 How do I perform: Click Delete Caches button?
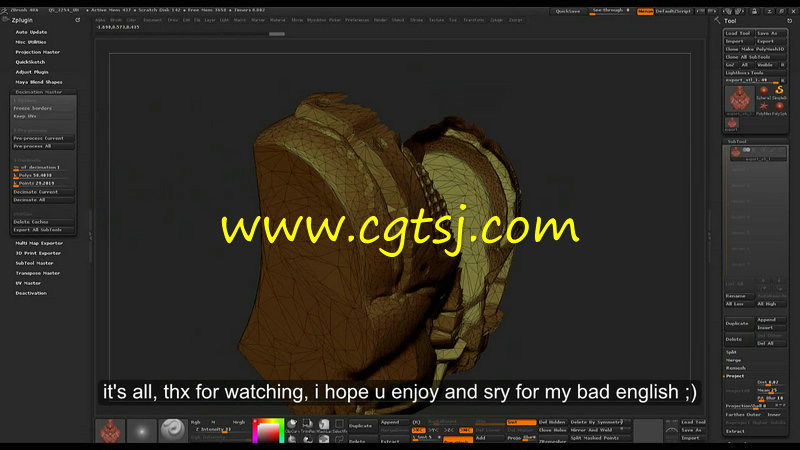(x=43, y=222)
